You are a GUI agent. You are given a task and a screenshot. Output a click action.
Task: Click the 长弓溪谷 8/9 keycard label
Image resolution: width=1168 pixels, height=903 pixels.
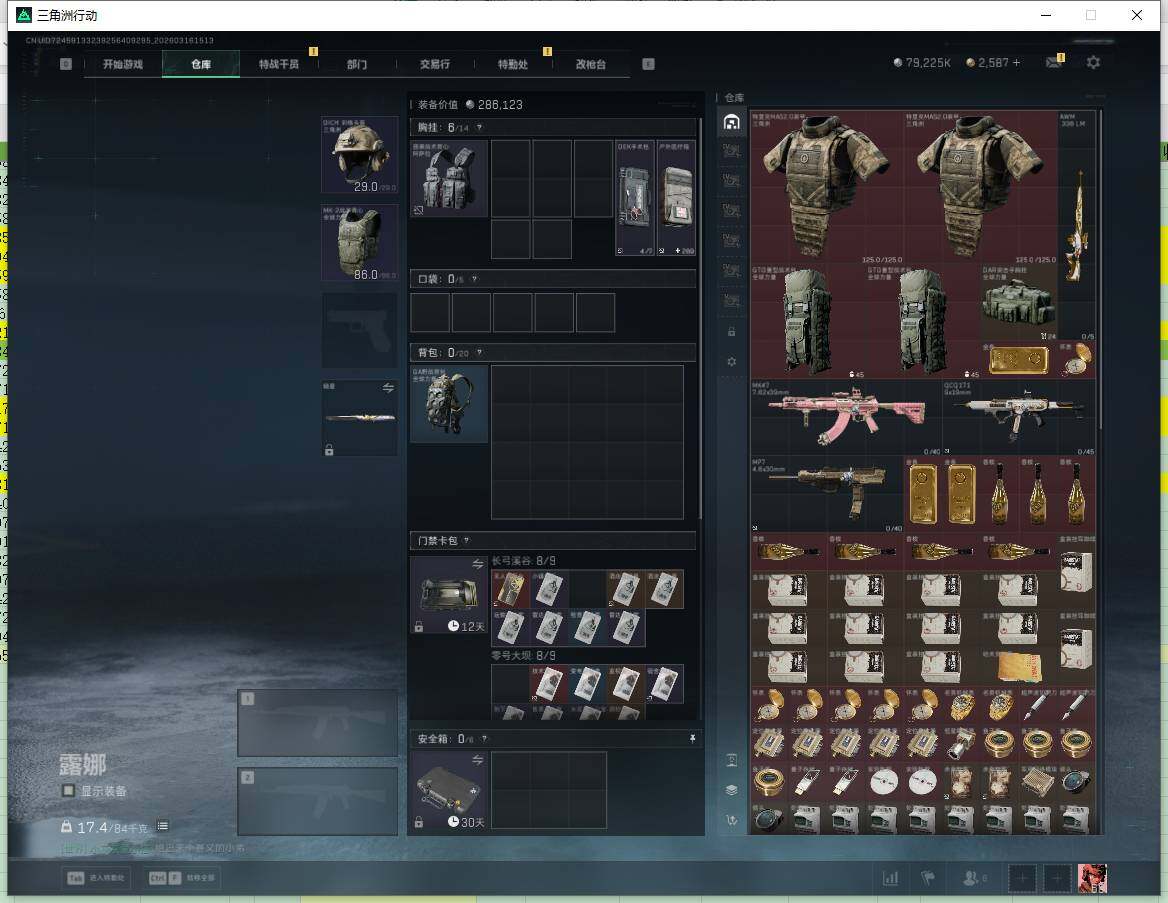[523, 560]
